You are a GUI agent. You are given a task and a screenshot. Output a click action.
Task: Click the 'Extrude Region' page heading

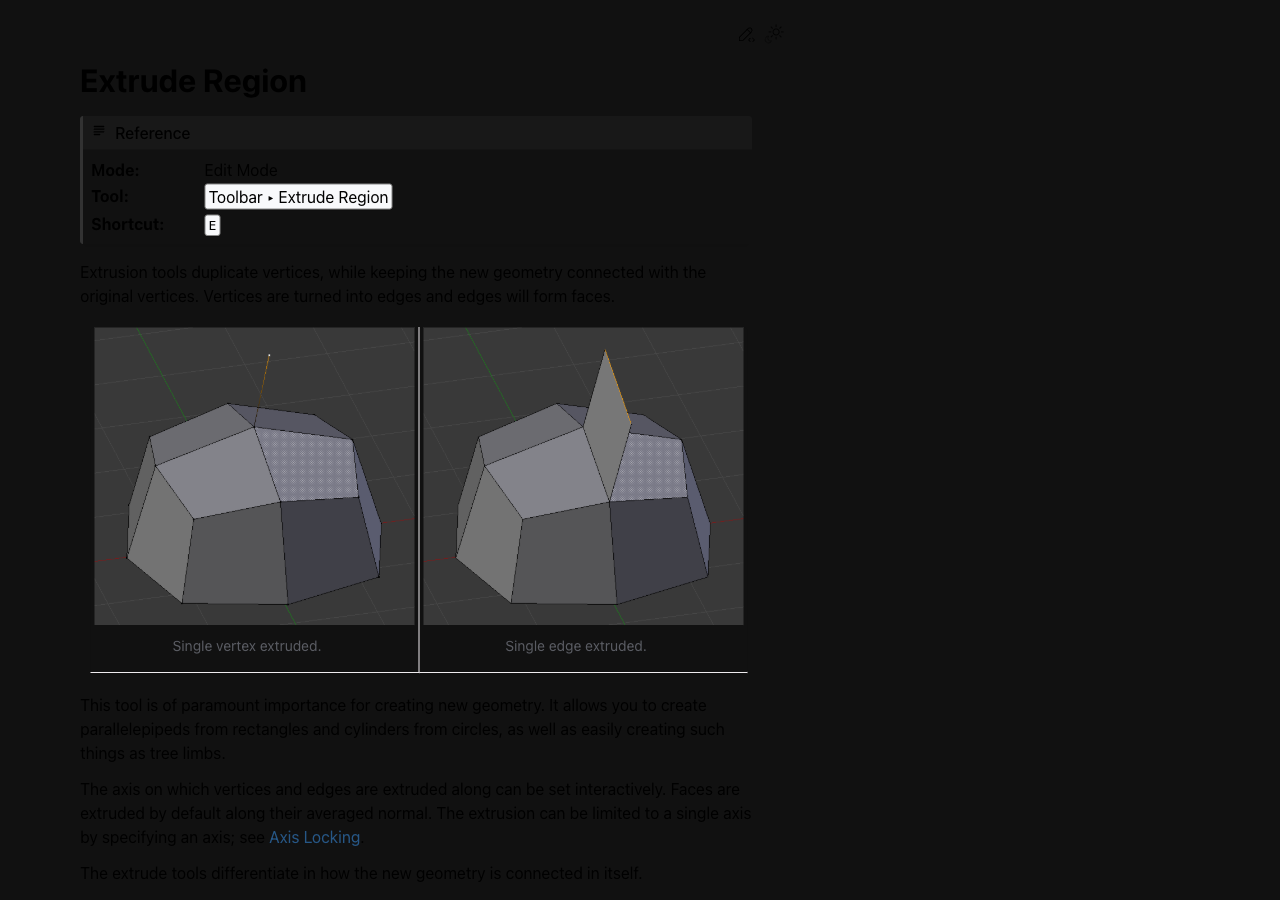pyautogui.click(x=193, y=81)
